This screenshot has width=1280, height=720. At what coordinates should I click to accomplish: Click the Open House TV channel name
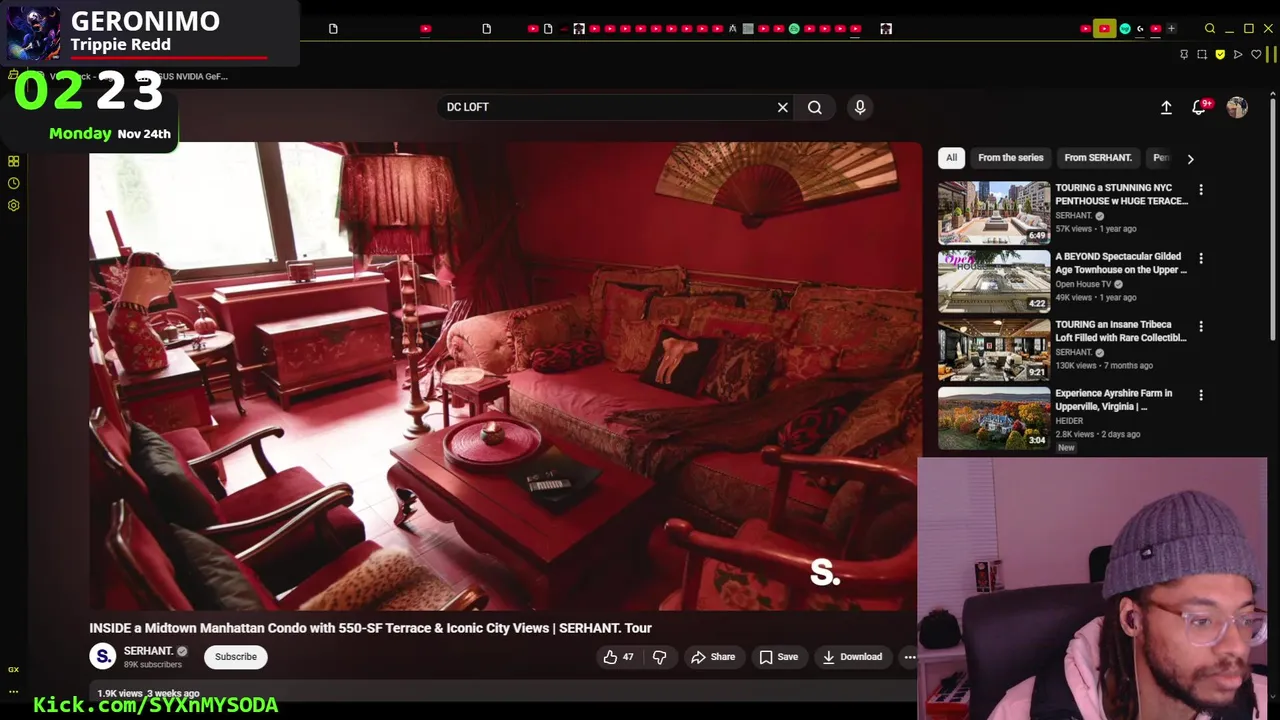pyautogui.click(x=1083, y=284)
